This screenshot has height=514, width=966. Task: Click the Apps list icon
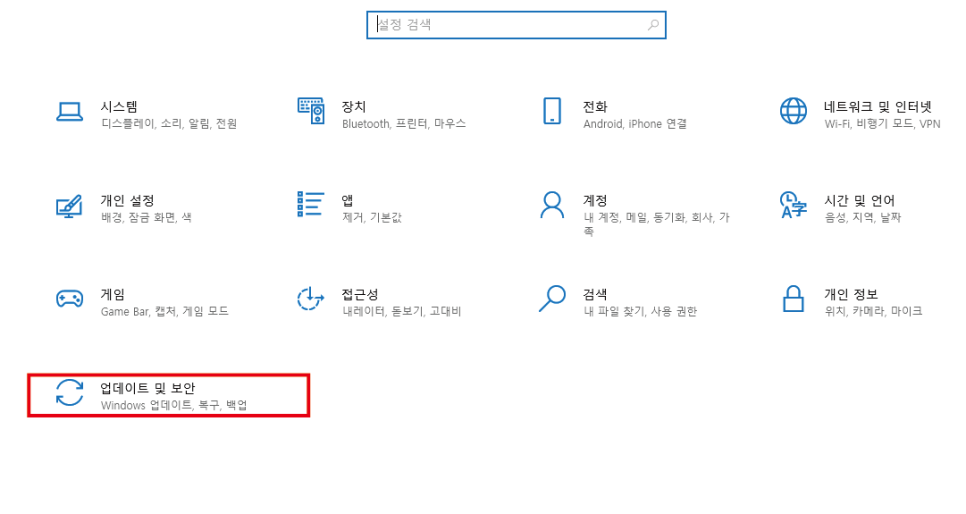[x=310, y=204]
